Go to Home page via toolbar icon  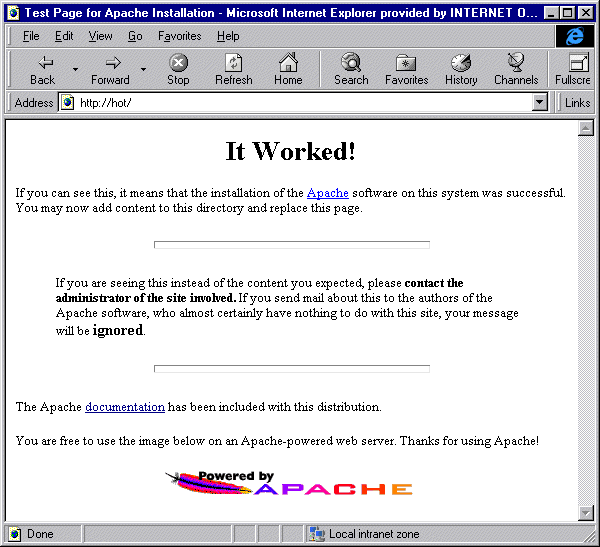point(288,63)
